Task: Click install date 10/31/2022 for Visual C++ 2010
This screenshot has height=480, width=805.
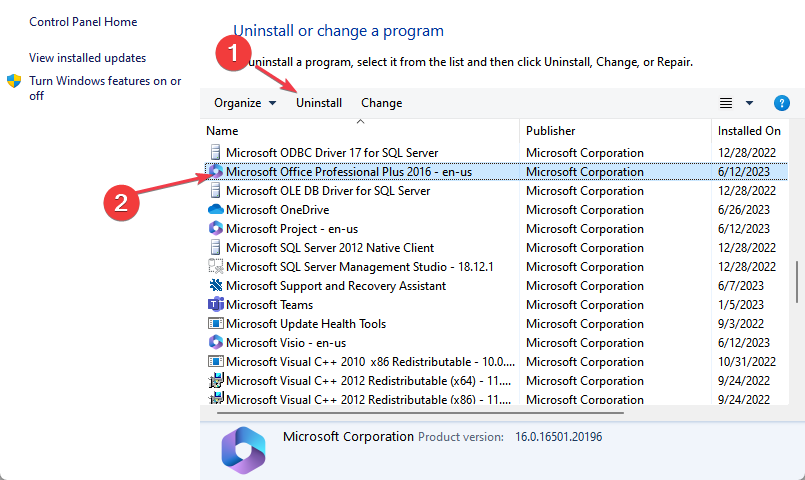Action: [747, 362]
